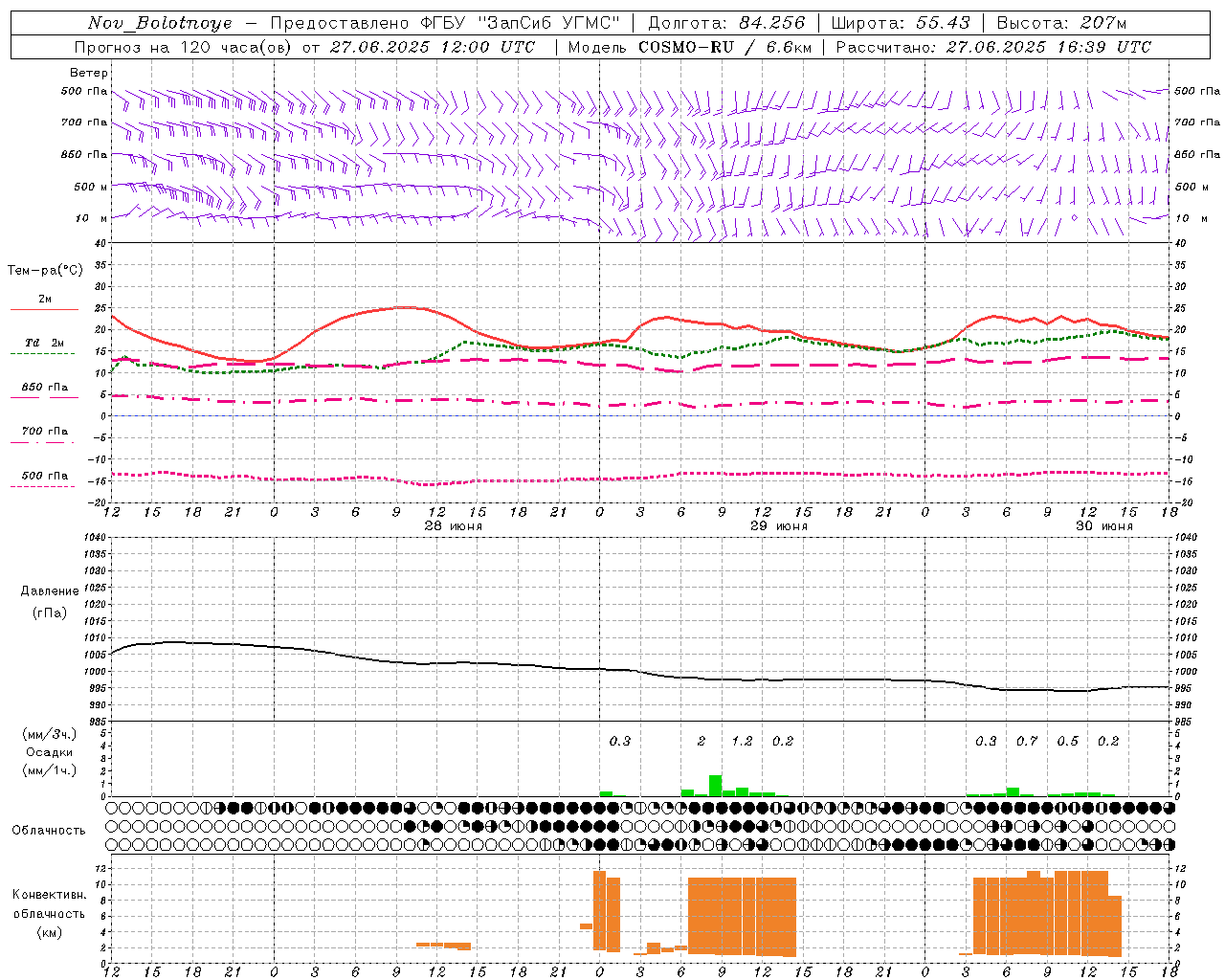Click the Тем-ра(°C) axis title
Image resolution: width=1225 pixels, height=980 pixels.
click(45, 271)
